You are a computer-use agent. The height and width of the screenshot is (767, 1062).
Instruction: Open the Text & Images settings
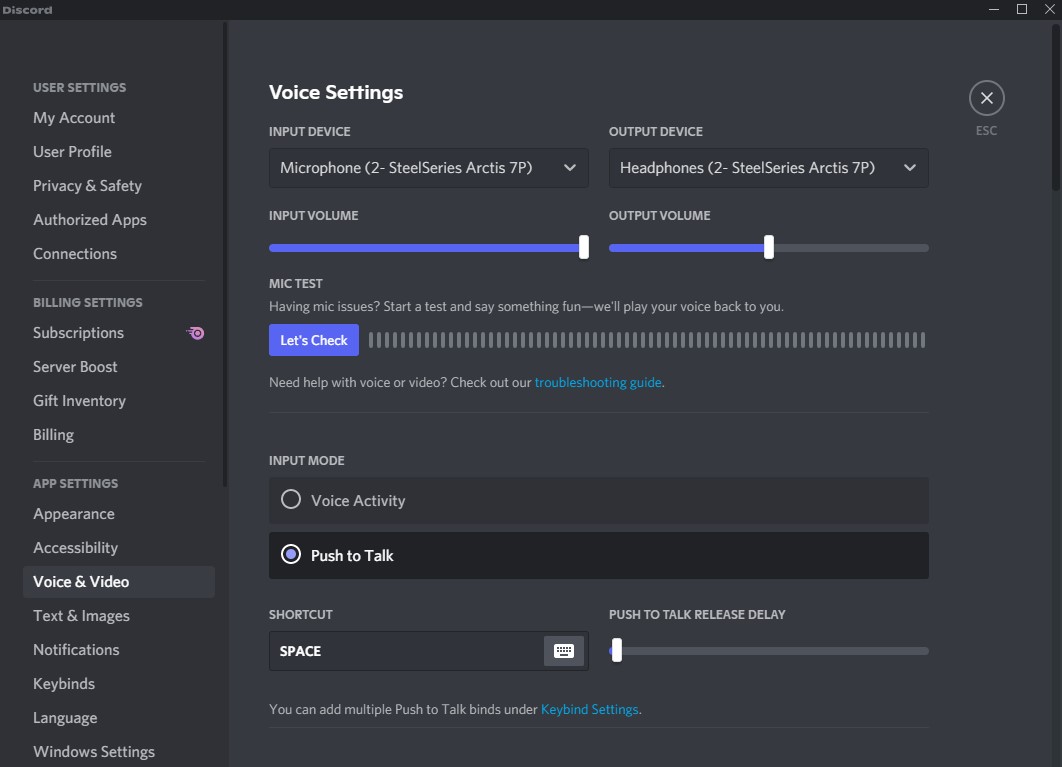point(81,615)
